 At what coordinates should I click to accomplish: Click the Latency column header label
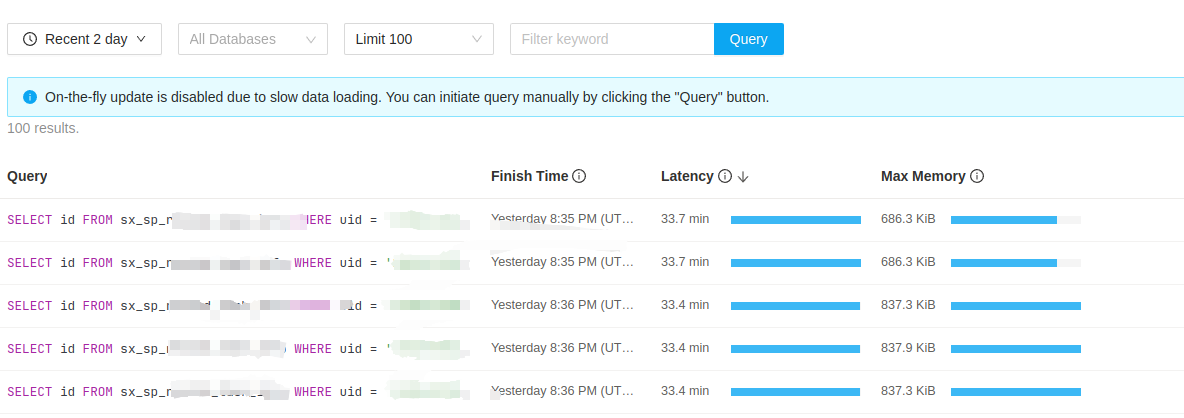tap(687, 176)
